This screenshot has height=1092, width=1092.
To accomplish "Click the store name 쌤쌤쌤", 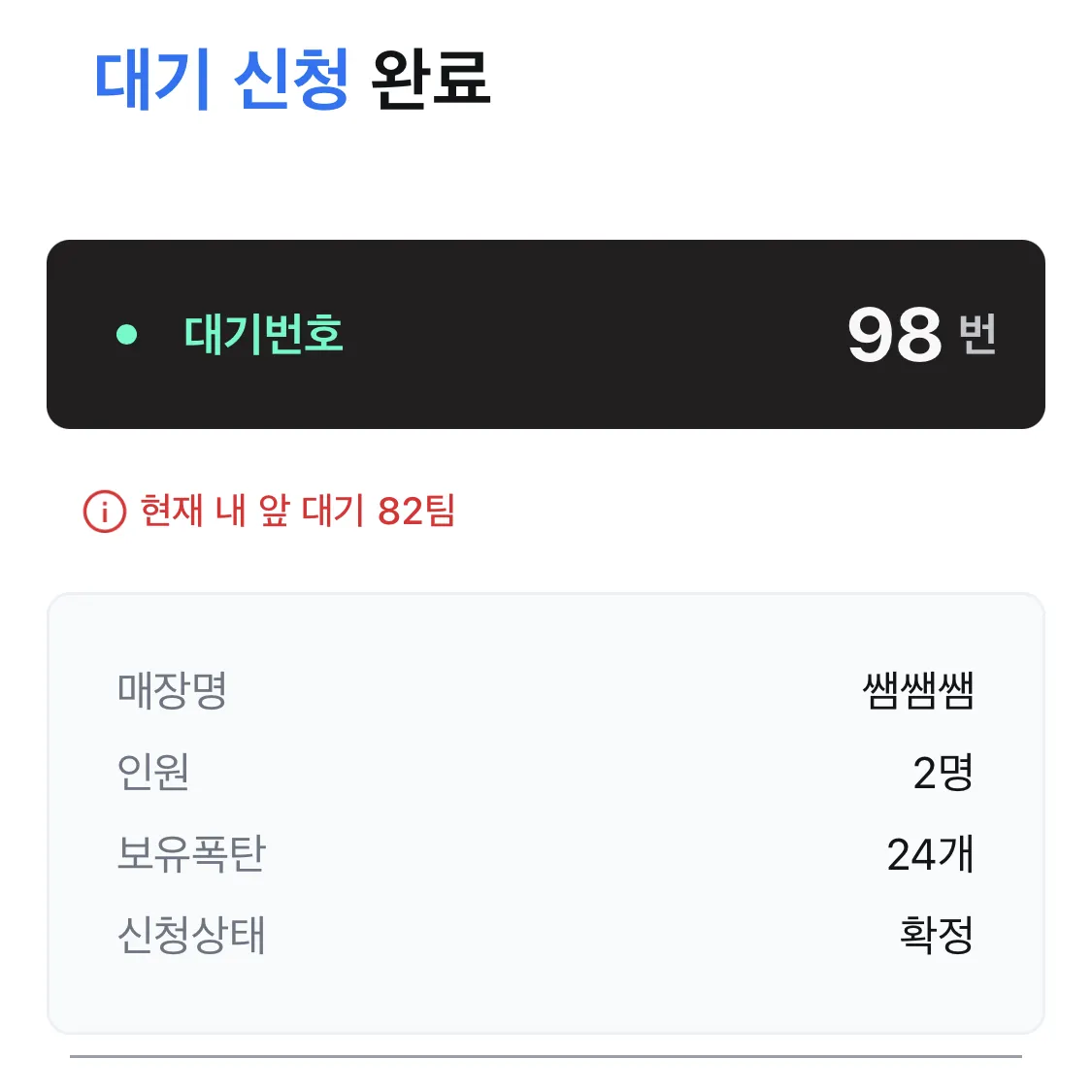I will pyautogui.click(x=918, y=690).
